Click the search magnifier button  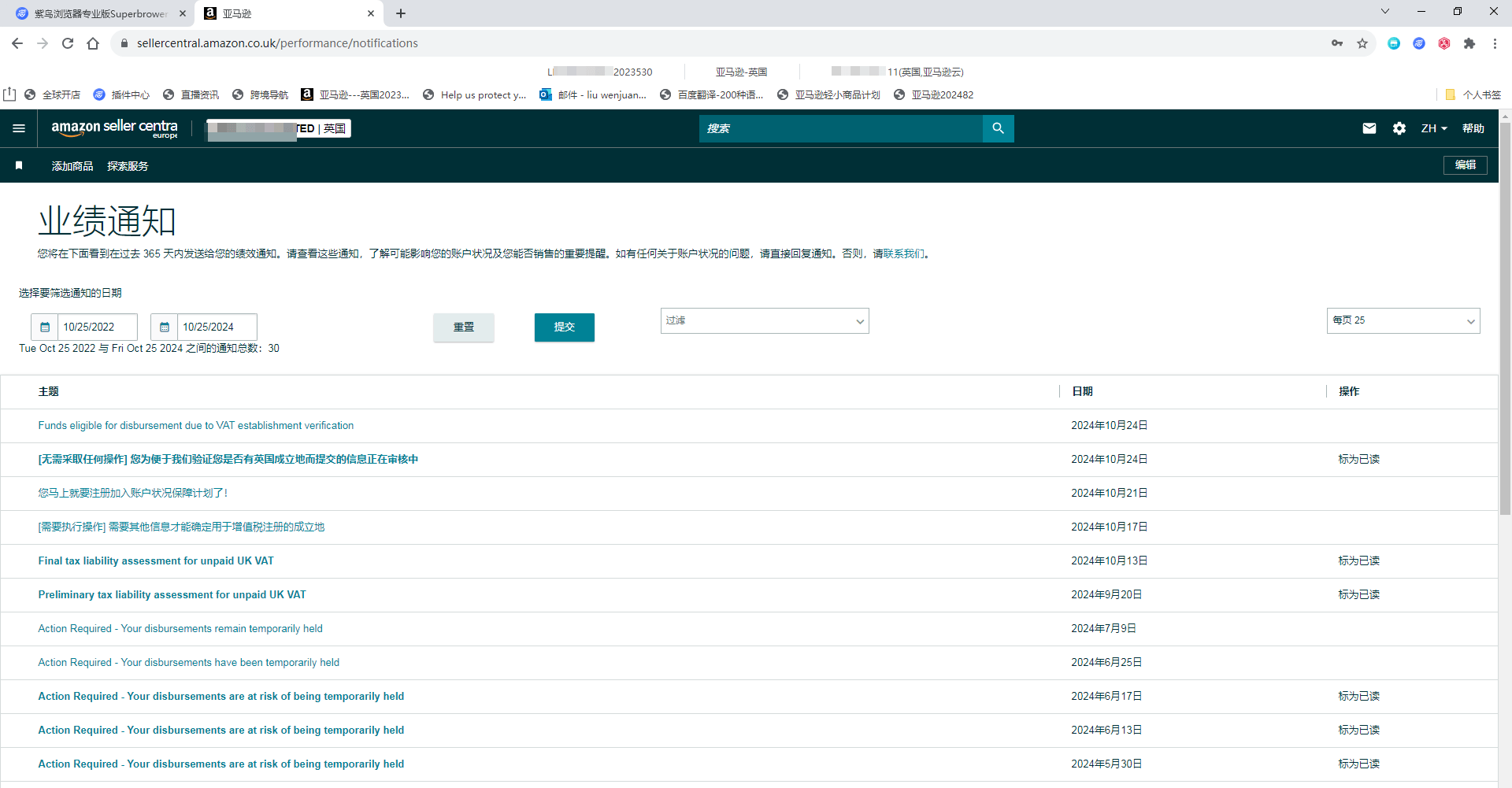[x=998, y=128]
